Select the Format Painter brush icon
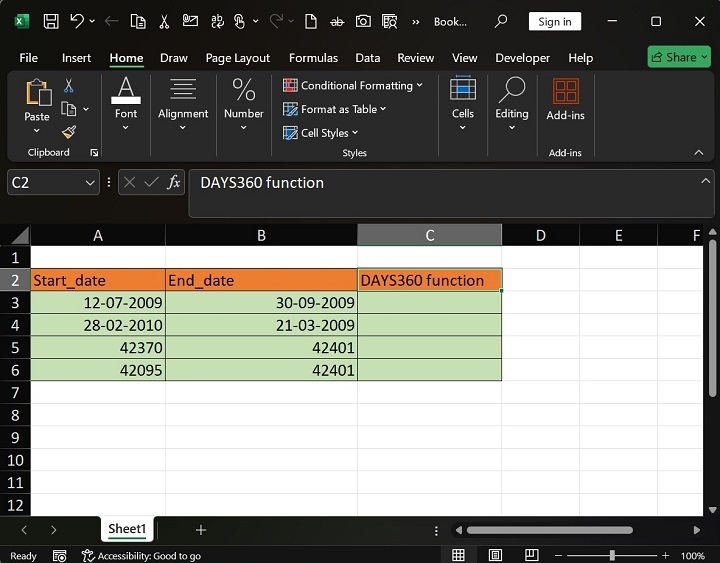This screenshot has height=563, width=720. (69, 131)
